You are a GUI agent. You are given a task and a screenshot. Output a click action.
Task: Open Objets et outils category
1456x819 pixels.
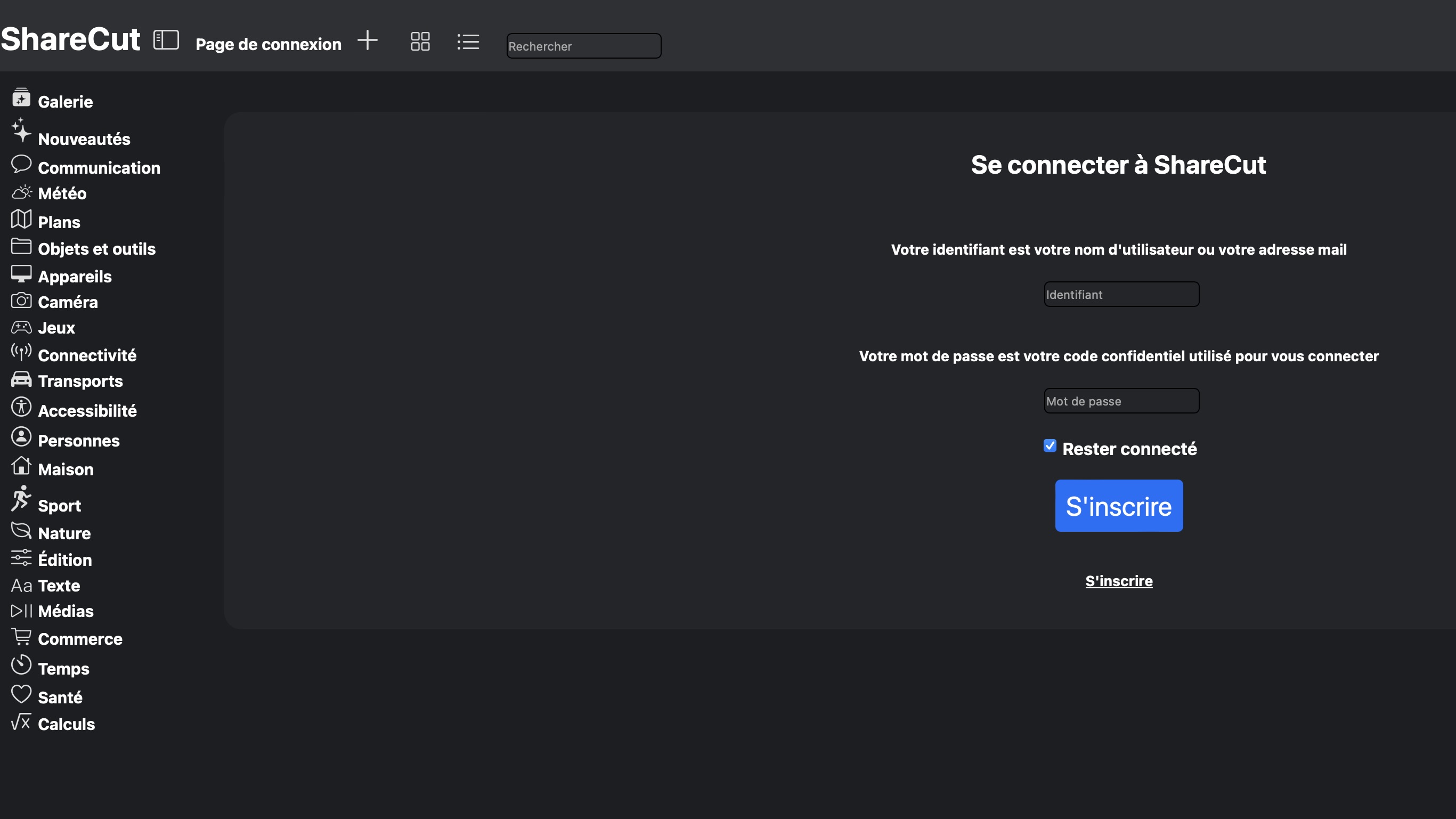(x=96, y=249)
